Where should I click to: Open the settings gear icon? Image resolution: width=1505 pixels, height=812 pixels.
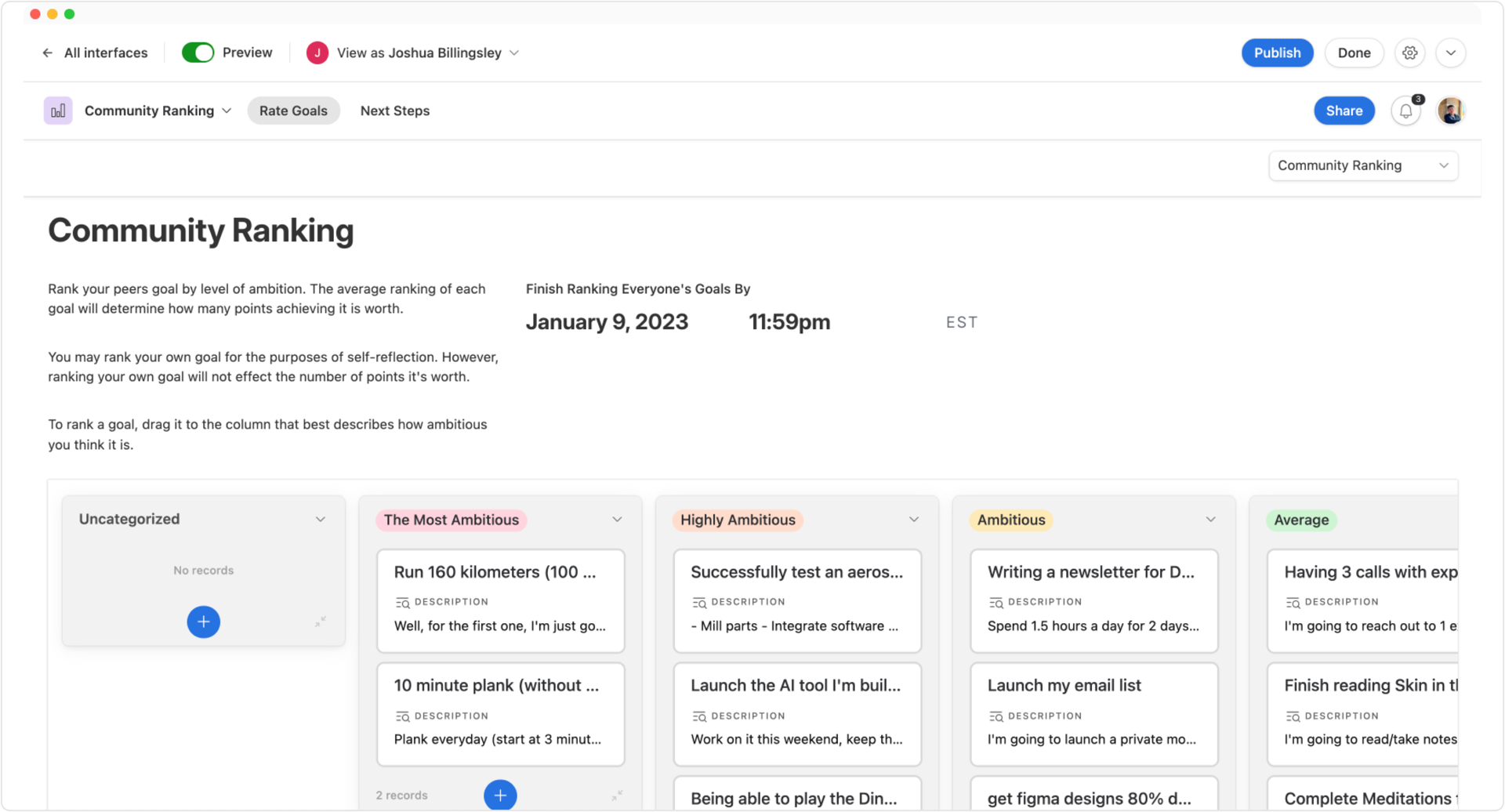(x=1409, y=53)
